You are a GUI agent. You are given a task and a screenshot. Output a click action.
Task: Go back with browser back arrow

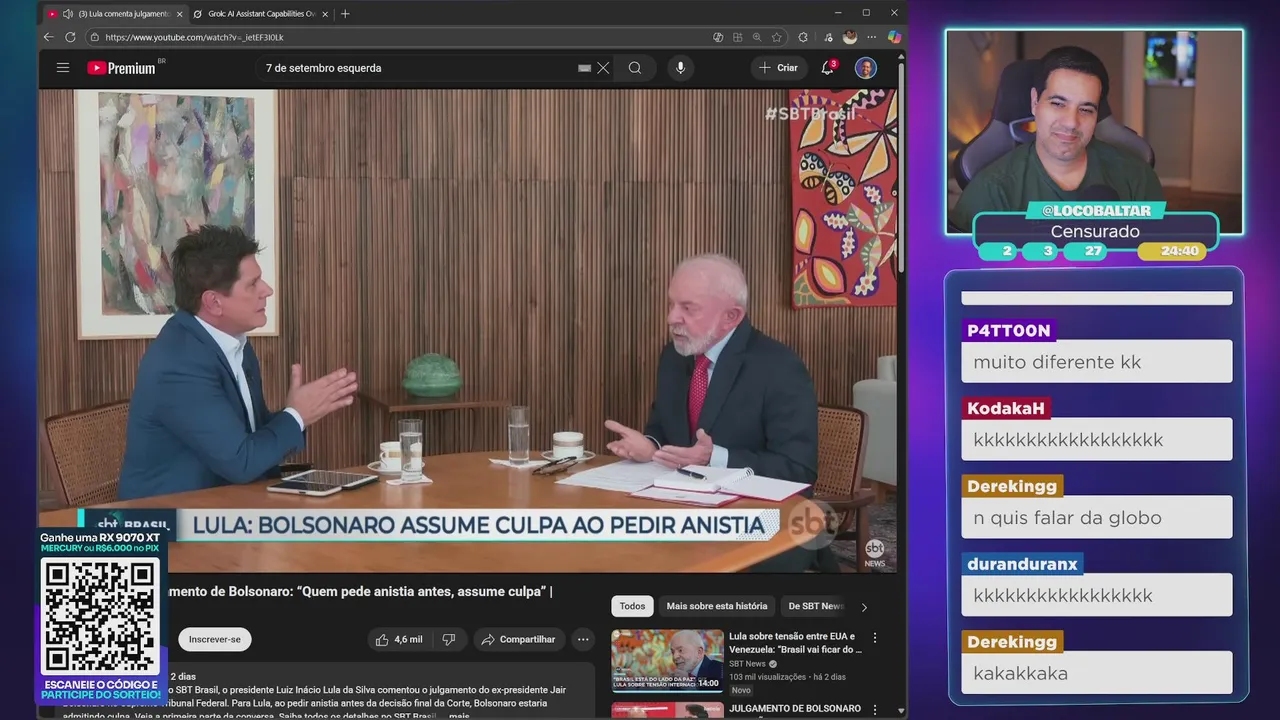click(48, 37)
